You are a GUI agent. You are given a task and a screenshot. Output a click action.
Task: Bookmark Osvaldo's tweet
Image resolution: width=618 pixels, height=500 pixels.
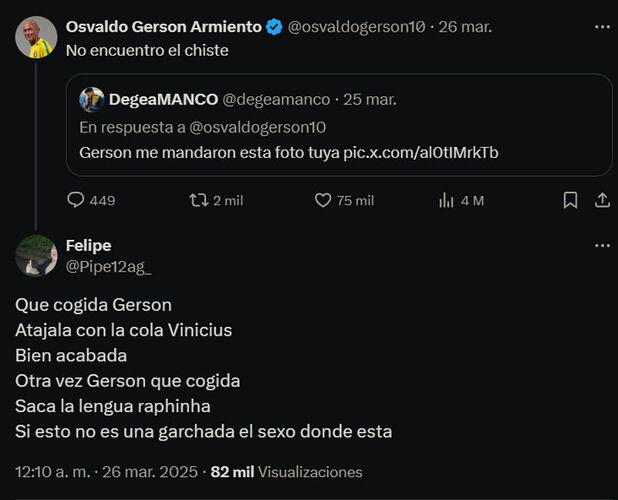(x=570, y=200)
